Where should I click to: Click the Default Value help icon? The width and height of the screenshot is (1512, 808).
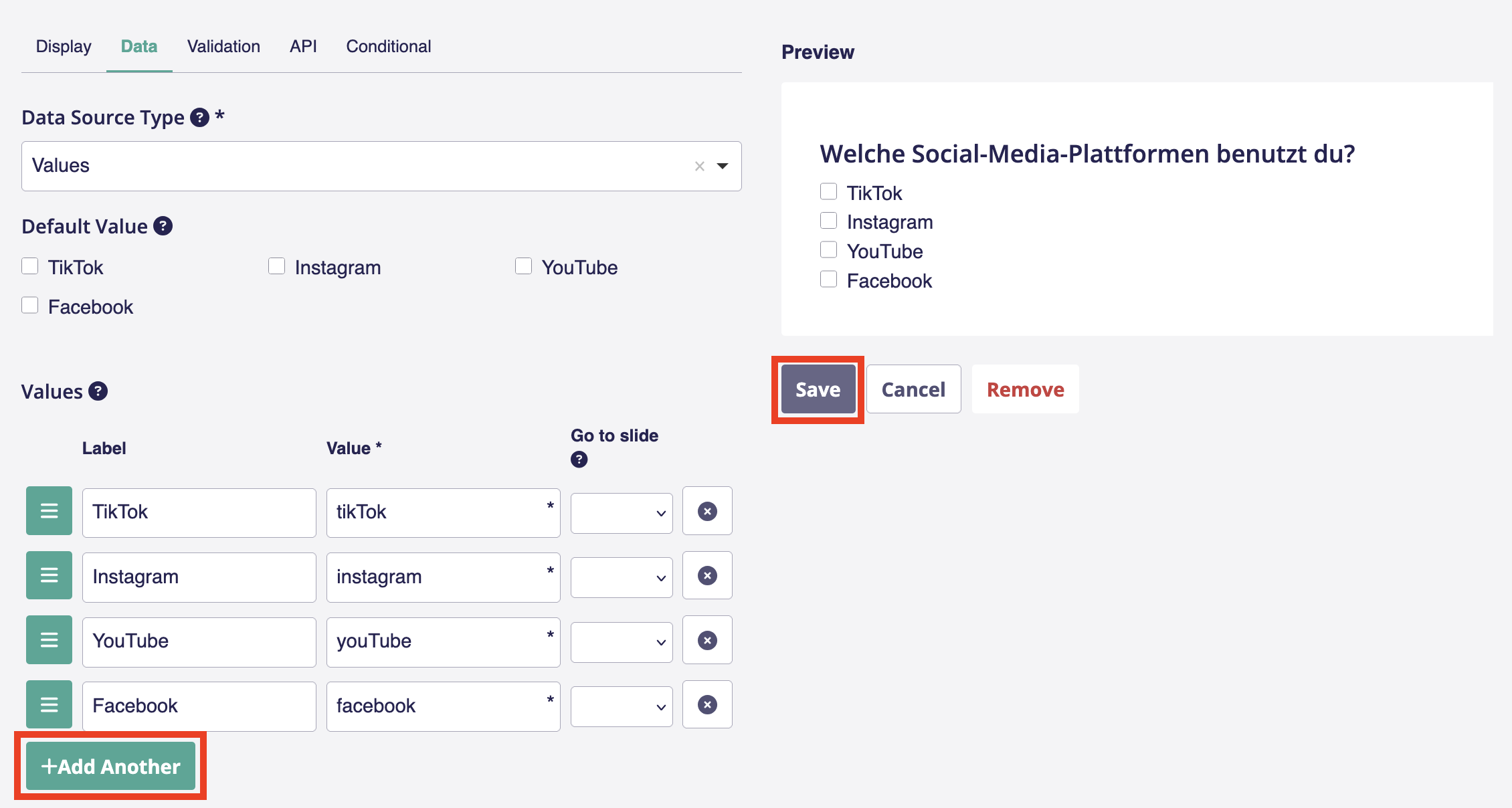click(163, 226)
